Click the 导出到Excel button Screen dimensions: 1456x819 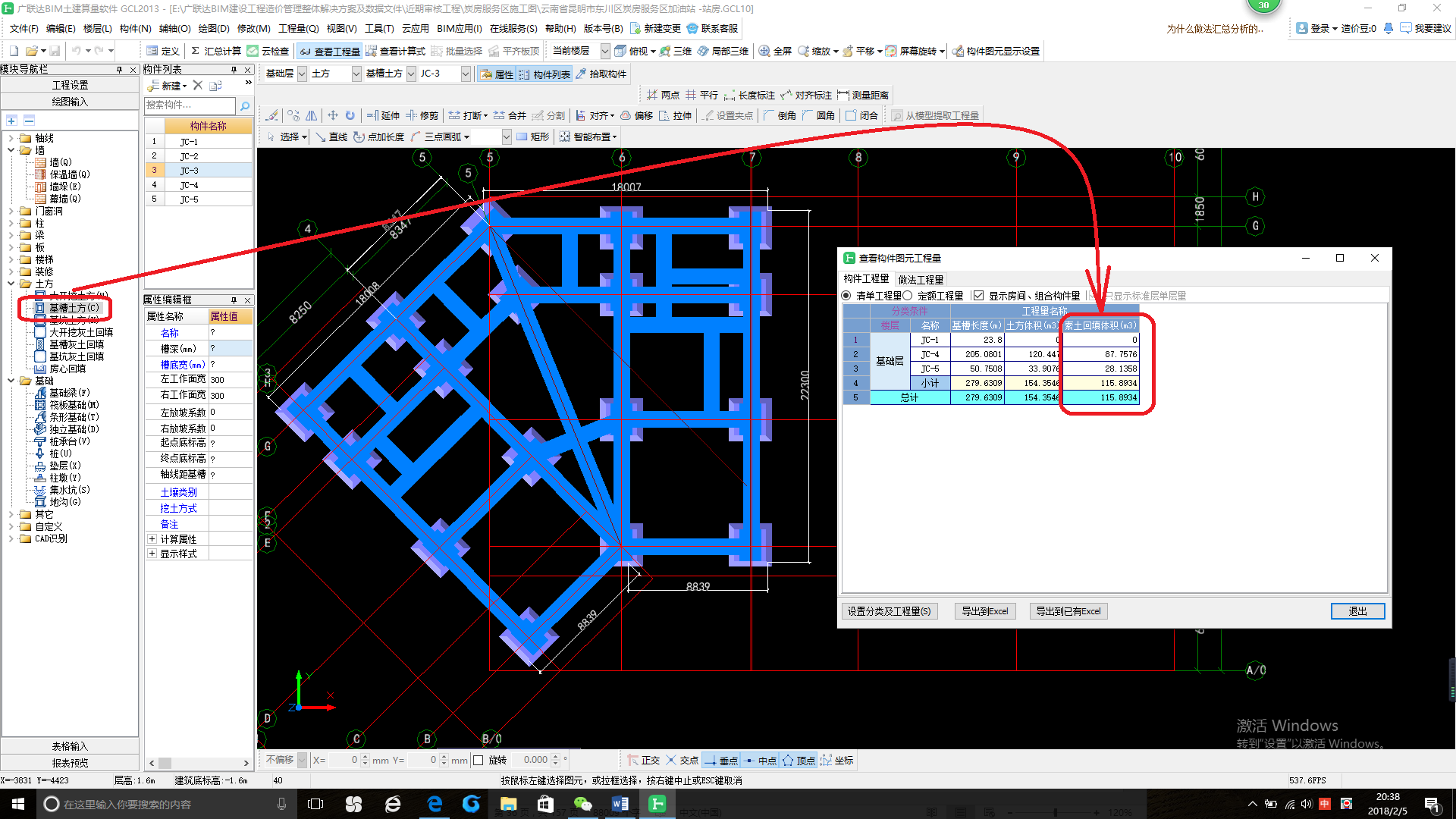tap(984, 611)
